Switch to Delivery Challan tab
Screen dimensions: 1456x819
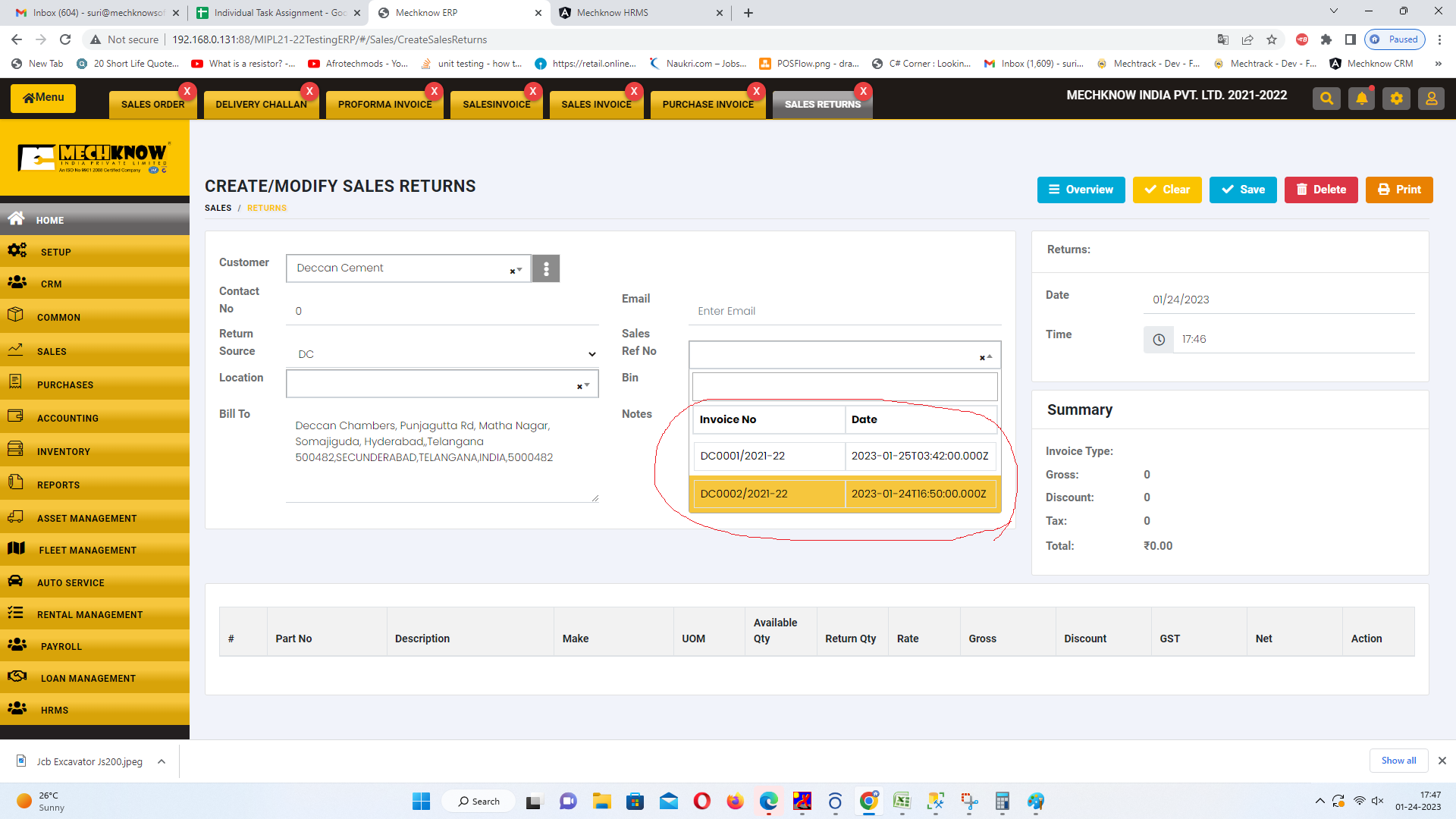[x=261, y=105]
